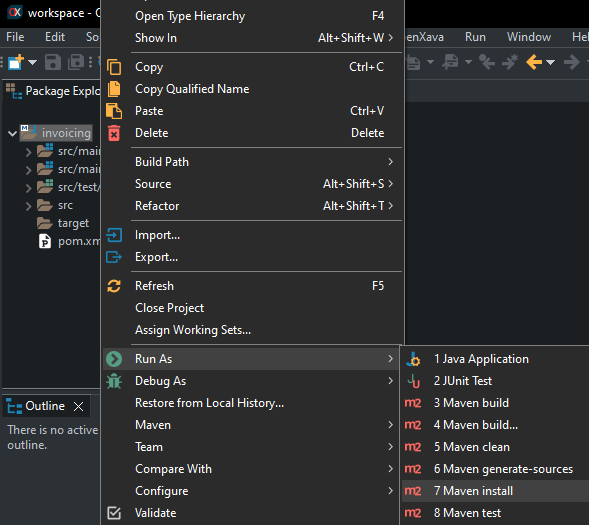Click the orange Back navigation arrow

[534, 62]
